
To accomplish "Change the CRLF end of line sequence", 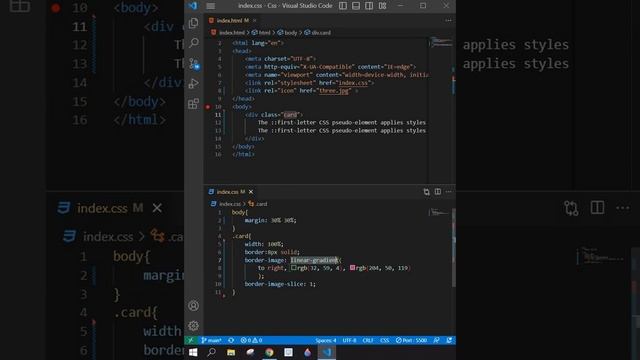I will [368, 340].
